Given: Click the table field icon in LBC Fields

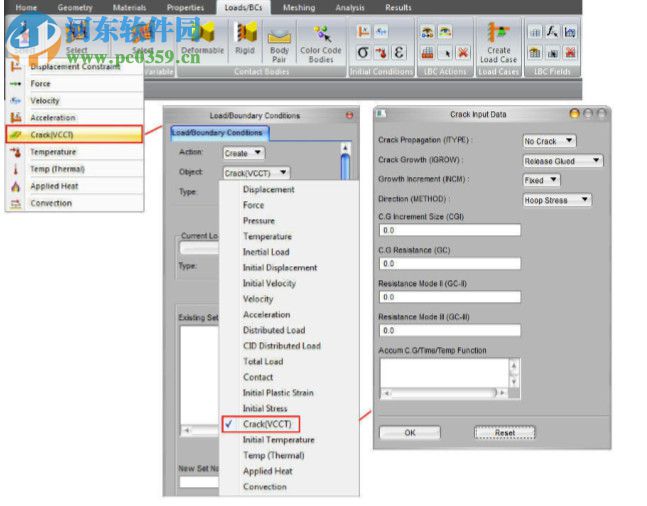Looking at the screenshot, I should pos(535,32).
